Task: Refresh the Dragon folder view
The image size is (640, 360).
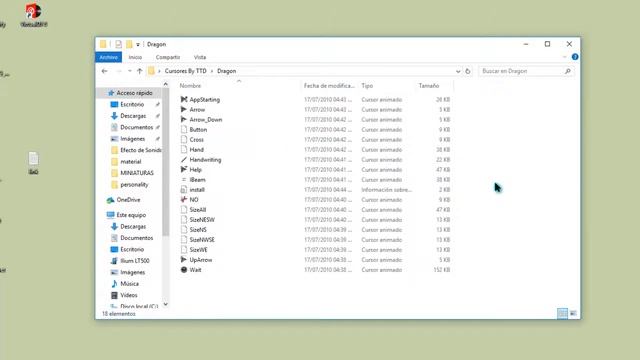Action: tap(468, 71)
